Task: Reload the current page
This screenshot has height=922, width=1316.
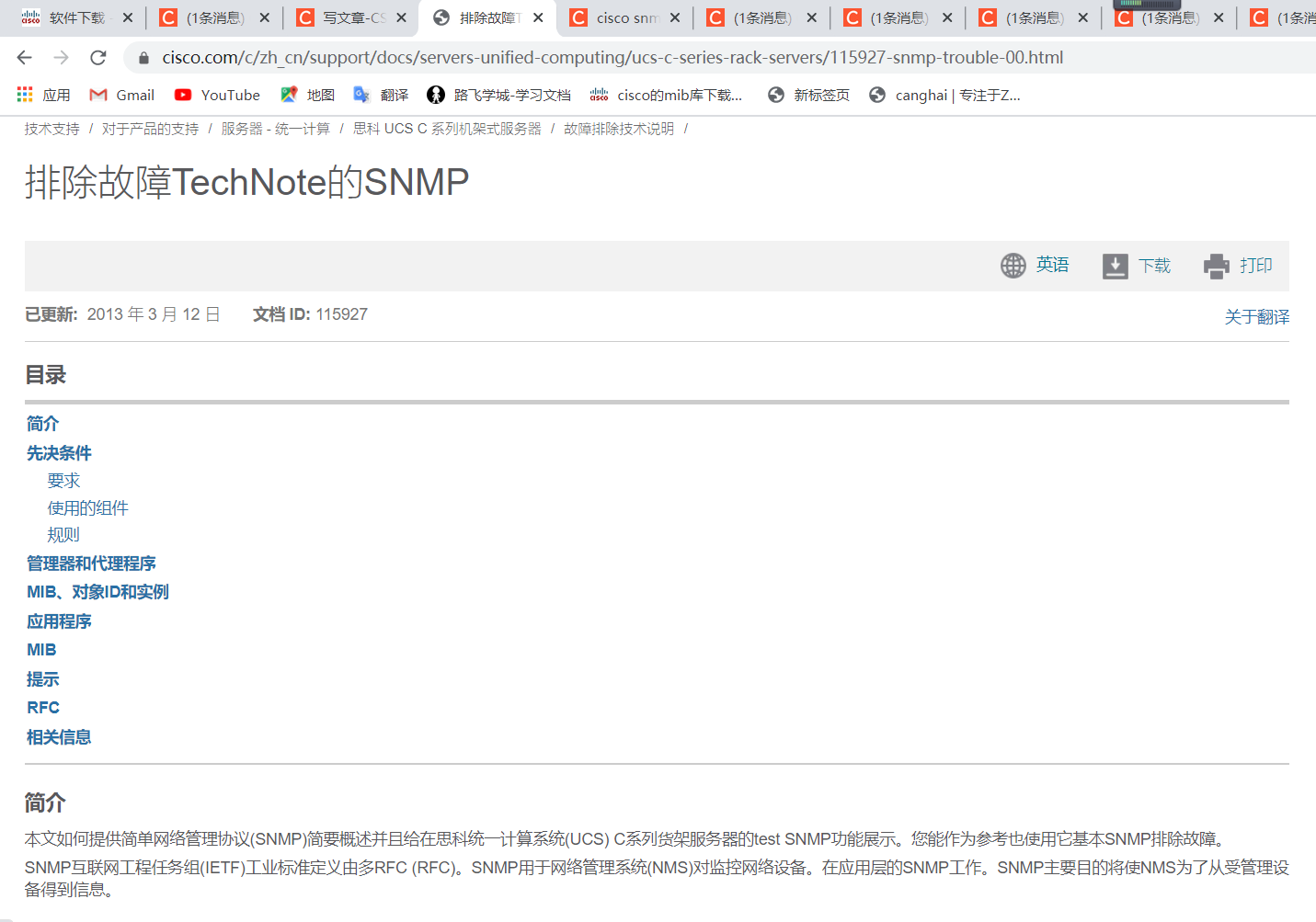Action: [x=98, y=57]
